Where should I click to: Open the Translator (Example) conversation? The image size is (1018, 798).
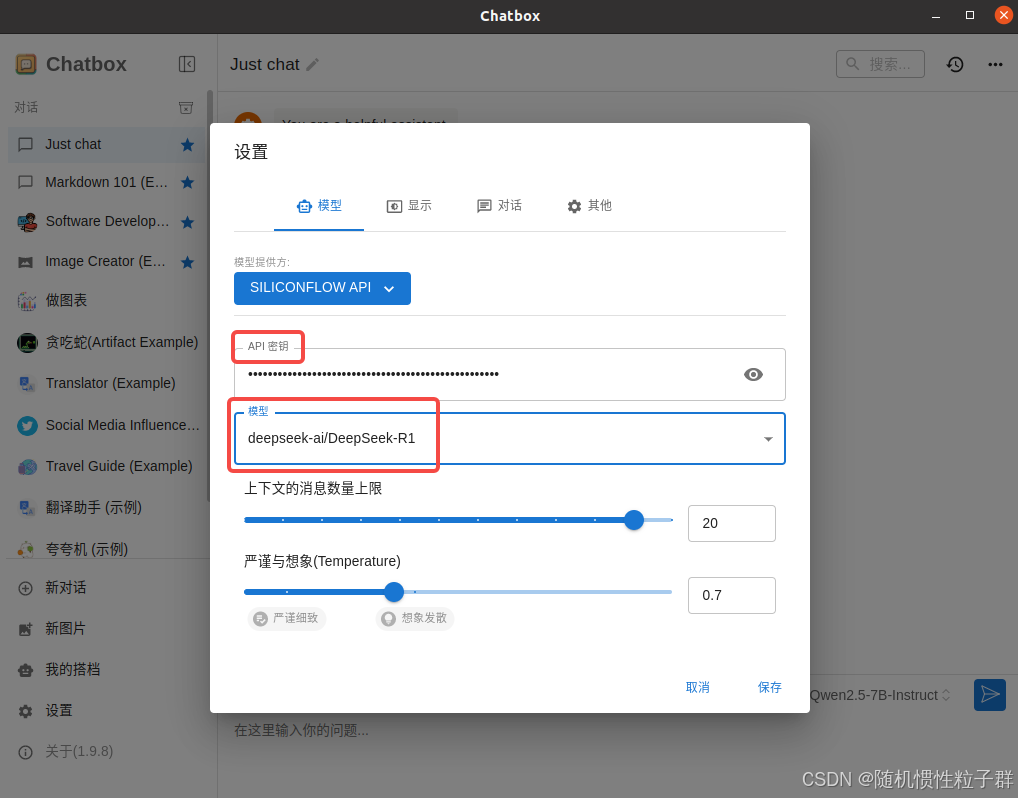pos(107,384)
